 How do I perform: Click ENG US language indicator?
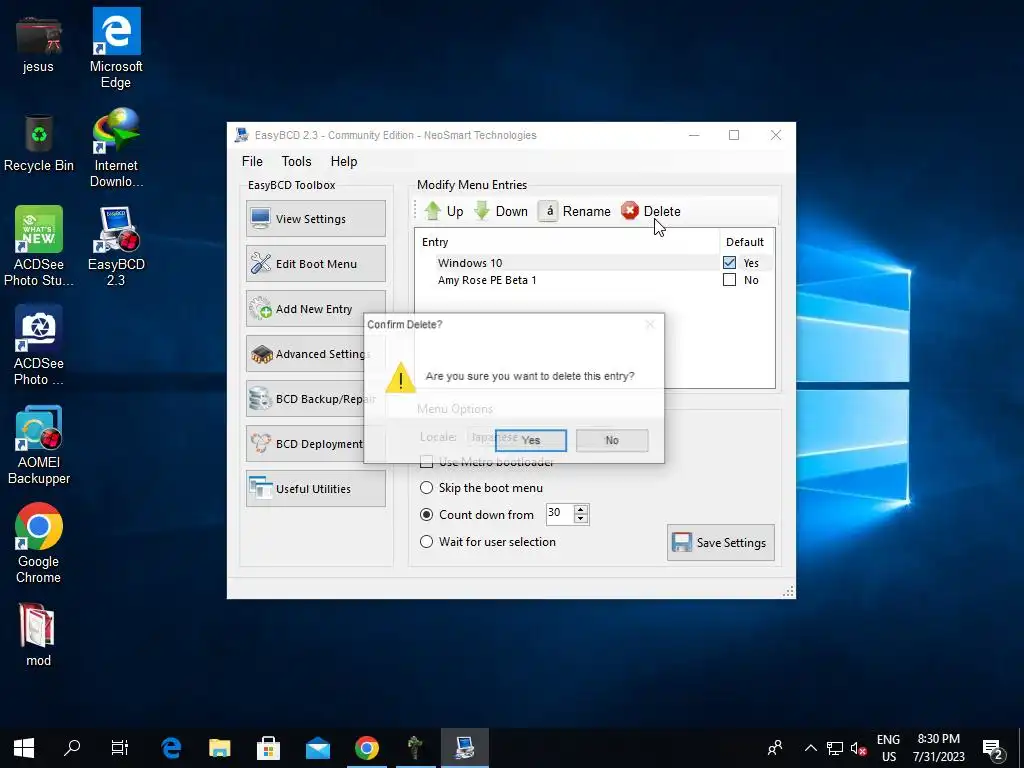click(888, 748)
